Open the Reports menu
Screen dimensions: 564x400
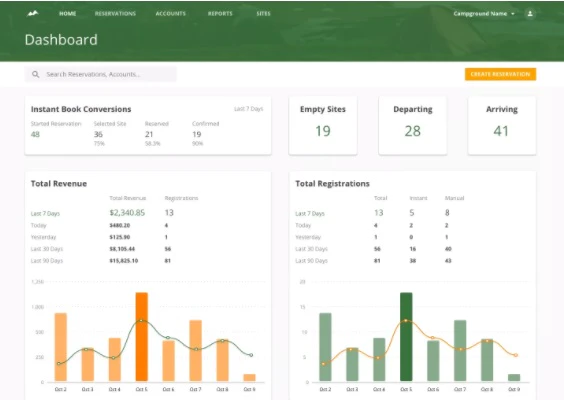pos(220,14)
